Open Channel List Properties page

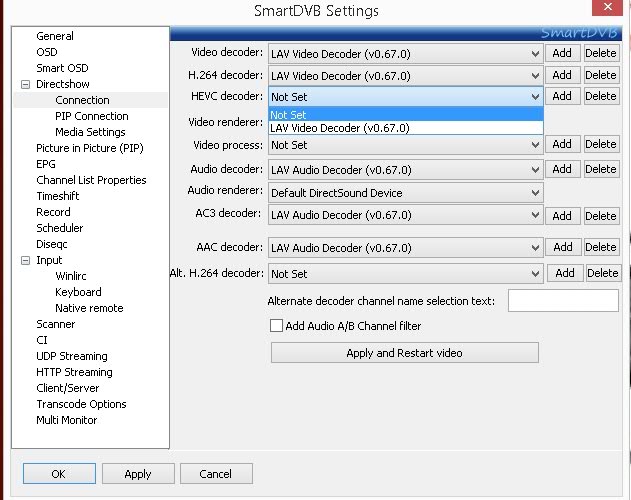91,180
